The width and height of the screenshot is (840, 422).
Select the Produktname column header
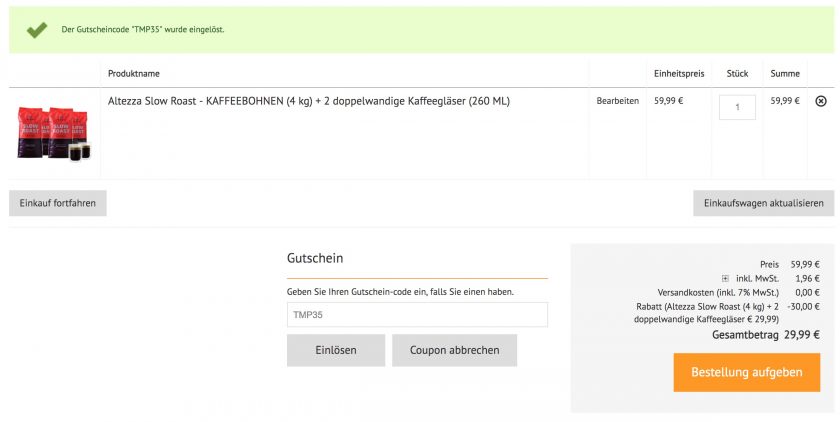click(x=134, y=73)
